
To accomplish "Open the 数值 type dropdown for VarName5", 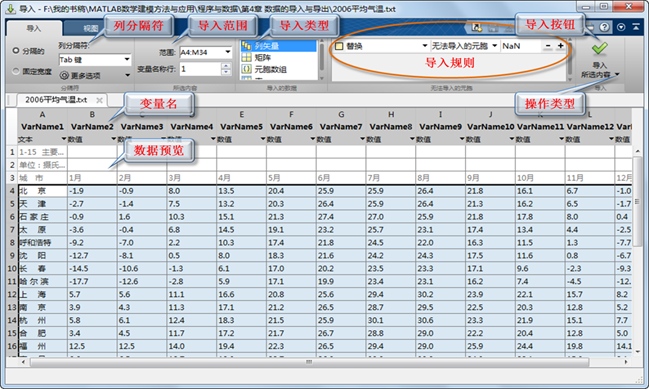I will click(263, 139).
